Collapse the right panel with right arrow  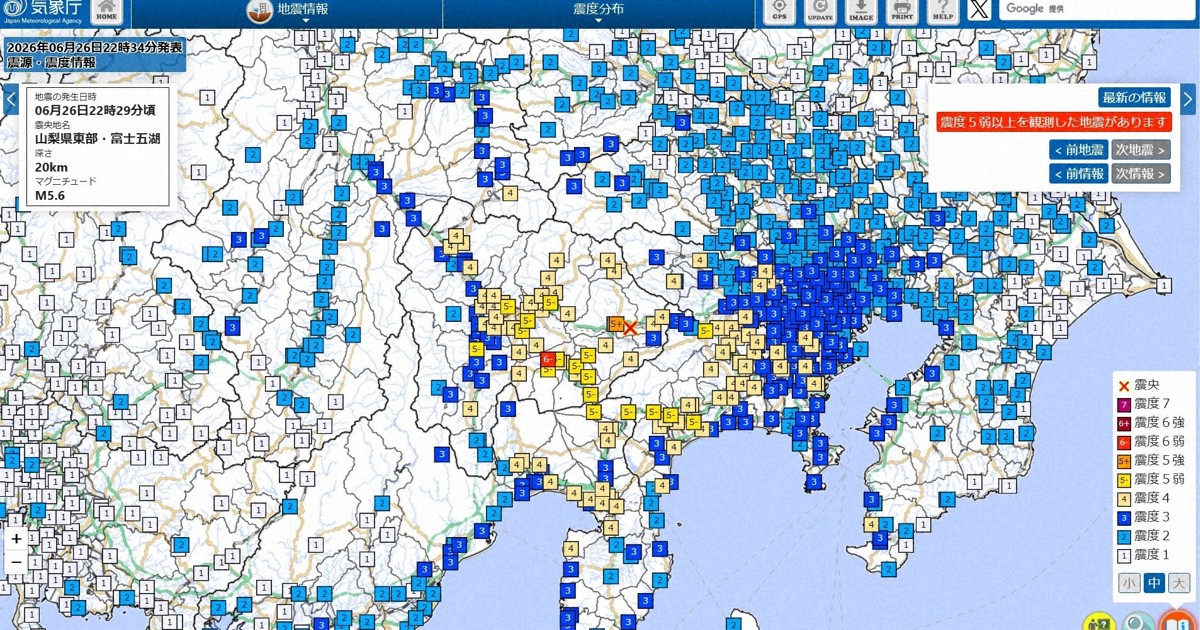pyautogui.click(x=1188, y=98)
